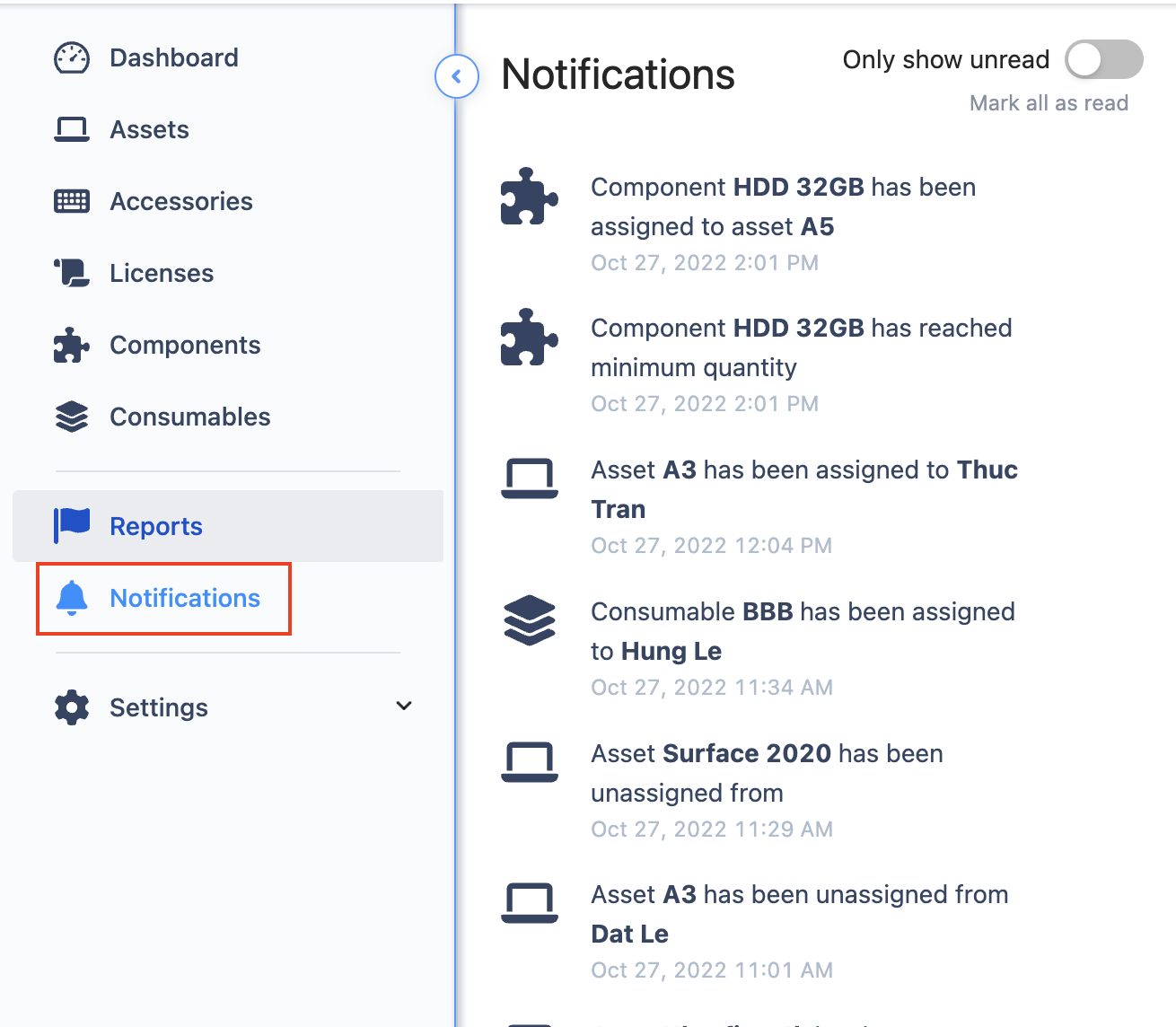This screenshot has width=1176, height=1027.
Task: Open the Dashboard gauge icon
Action: point(71,57)
